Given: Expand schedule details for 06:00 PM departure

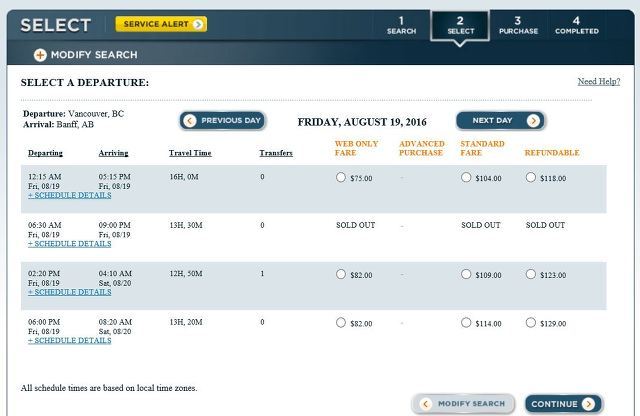Looking at the screenshot, I should [69, 341].
